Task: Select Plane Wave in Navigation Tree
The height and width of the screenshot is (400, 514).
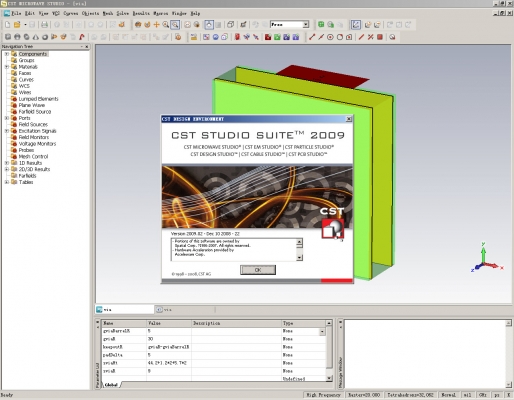Action: coord(32,105)
